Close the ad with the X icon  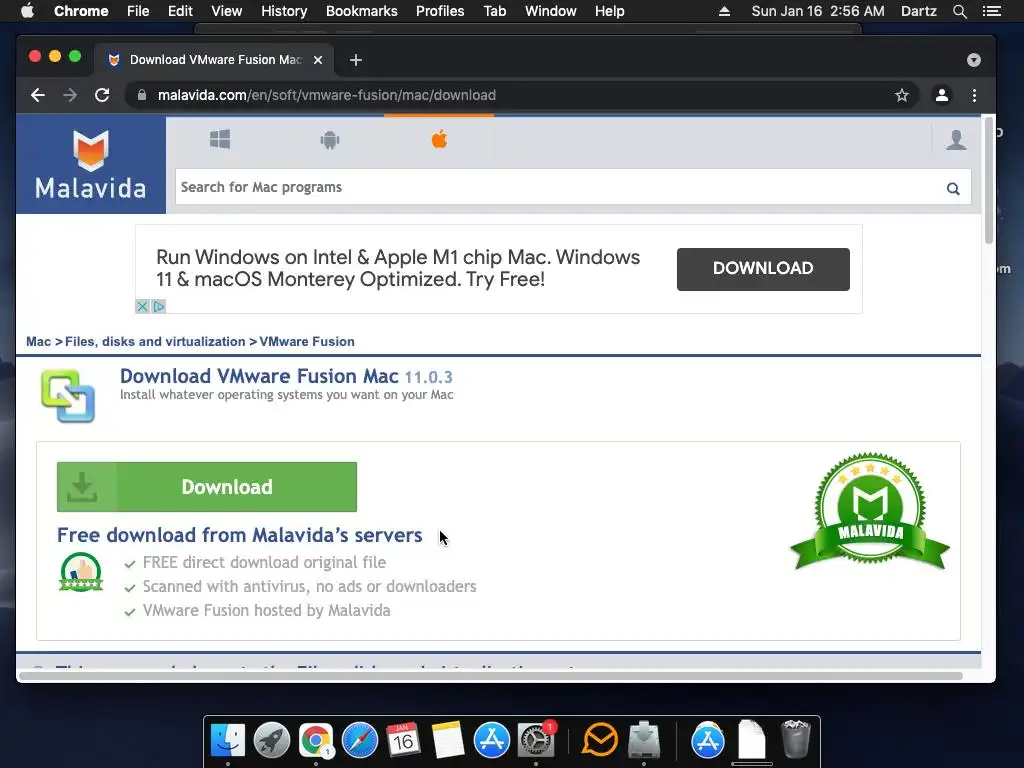point(142,306)
